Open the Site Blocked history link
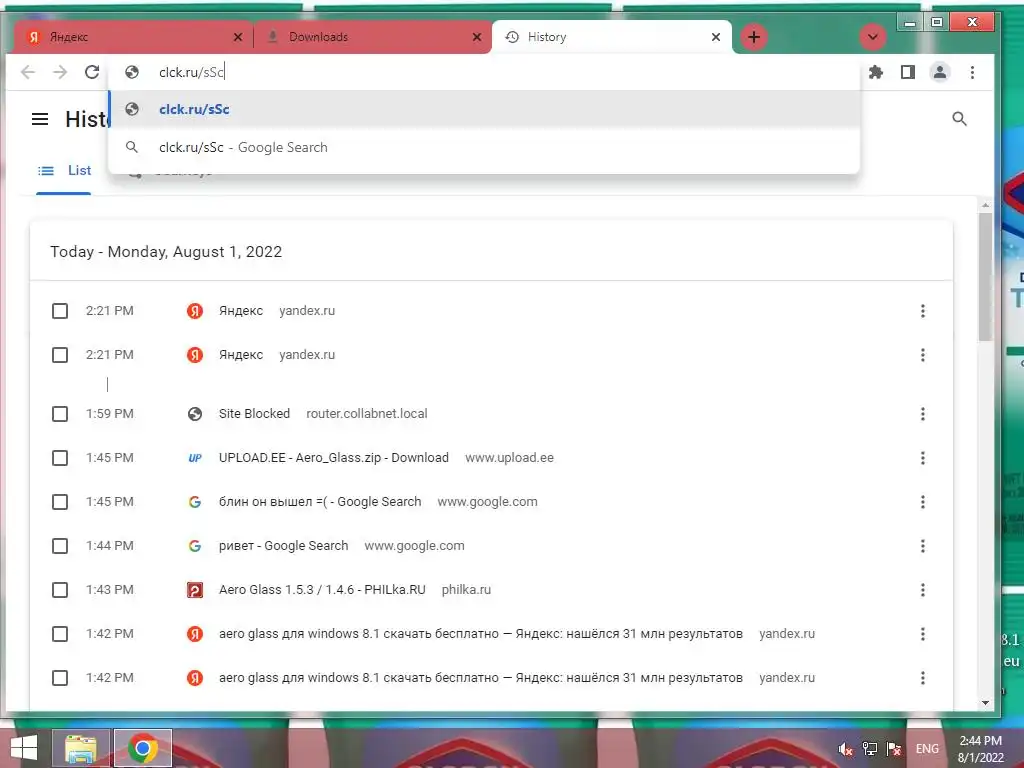 (x=254, y=414)
